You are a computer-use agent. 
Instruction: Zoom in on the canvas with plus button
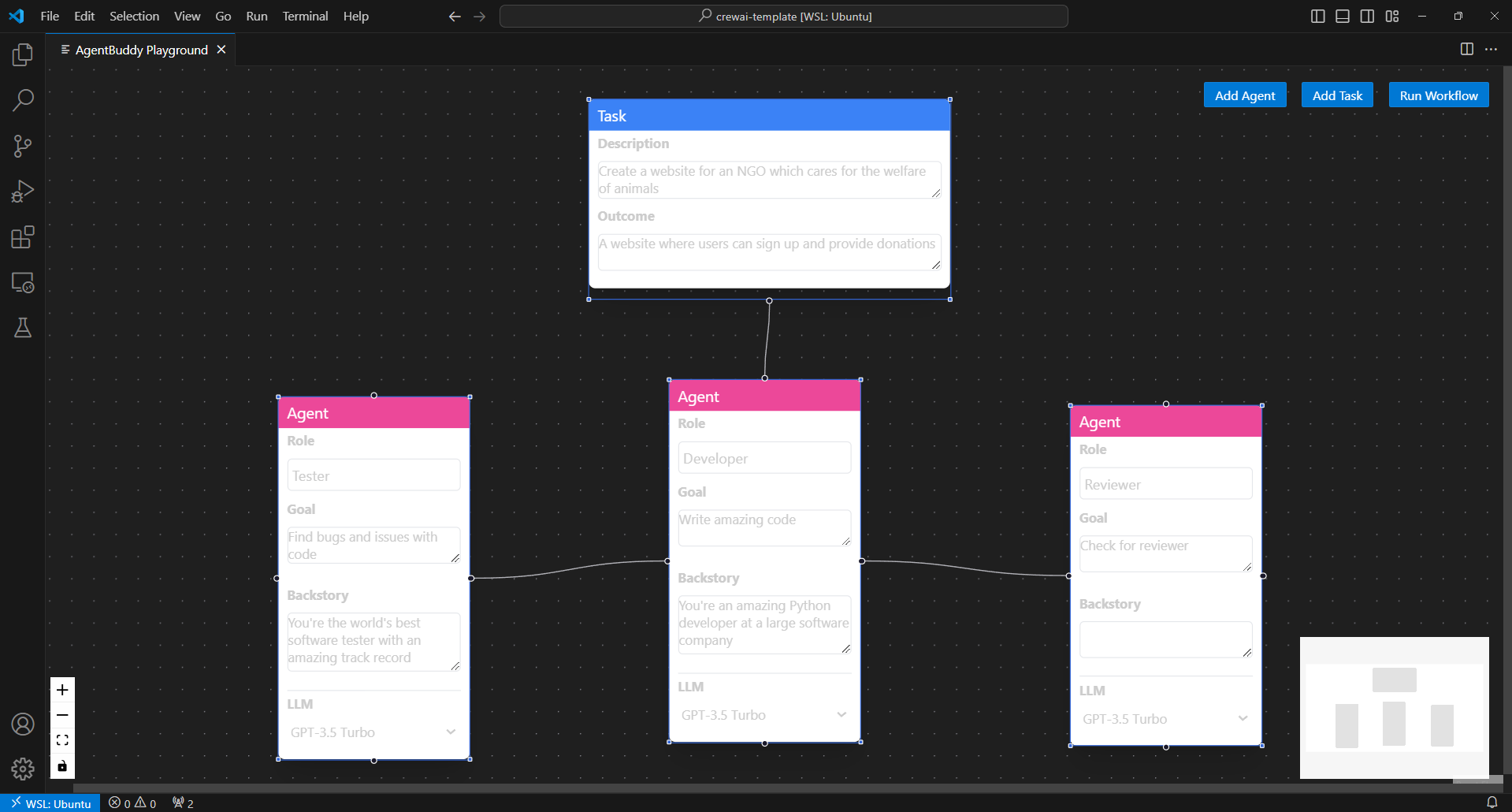(x=62, y=690)
